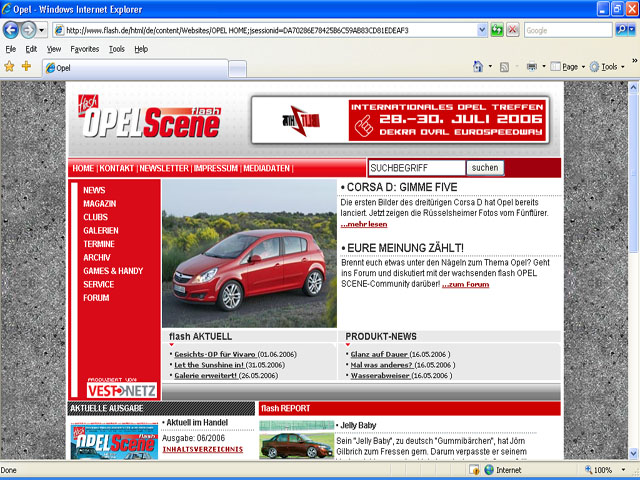Click the suchen search button
This screenshot has width=640, height=480.
pos(485,168)
